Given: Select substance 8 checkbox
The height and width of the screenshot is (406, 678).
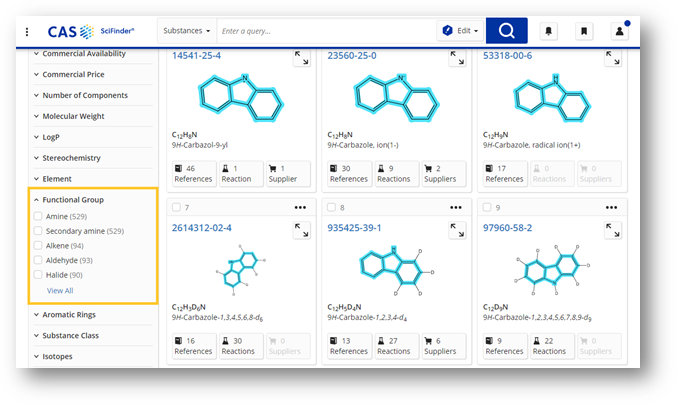Looking at the screenshot, I should (332, 208).
